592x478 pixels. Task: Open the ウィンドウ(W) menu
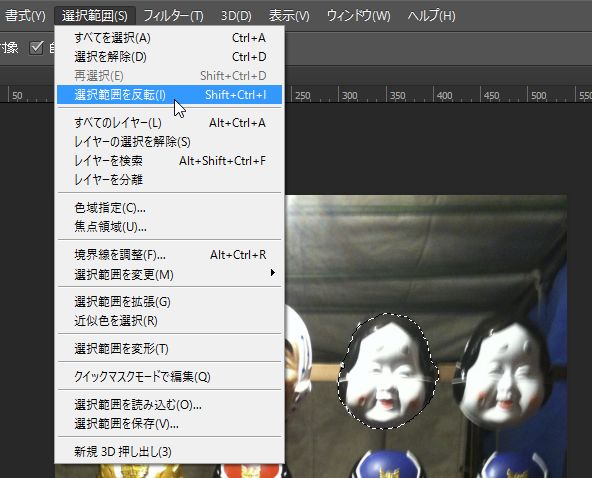pos(358,15)
